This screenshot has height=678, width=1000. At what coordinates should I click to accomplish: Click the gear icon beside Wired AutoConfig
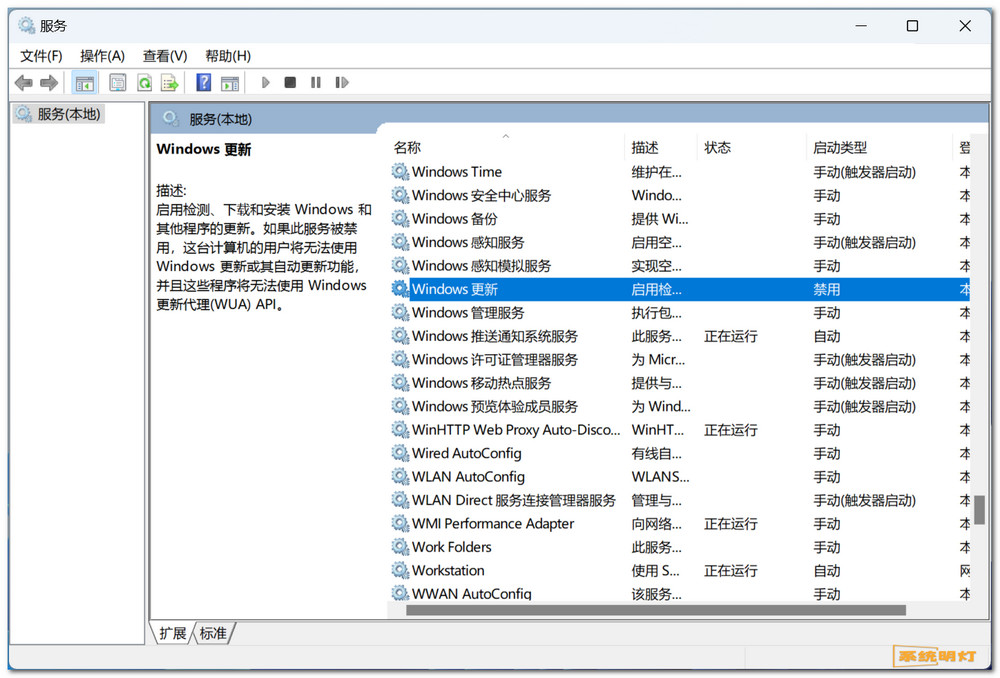pos(400,453)
